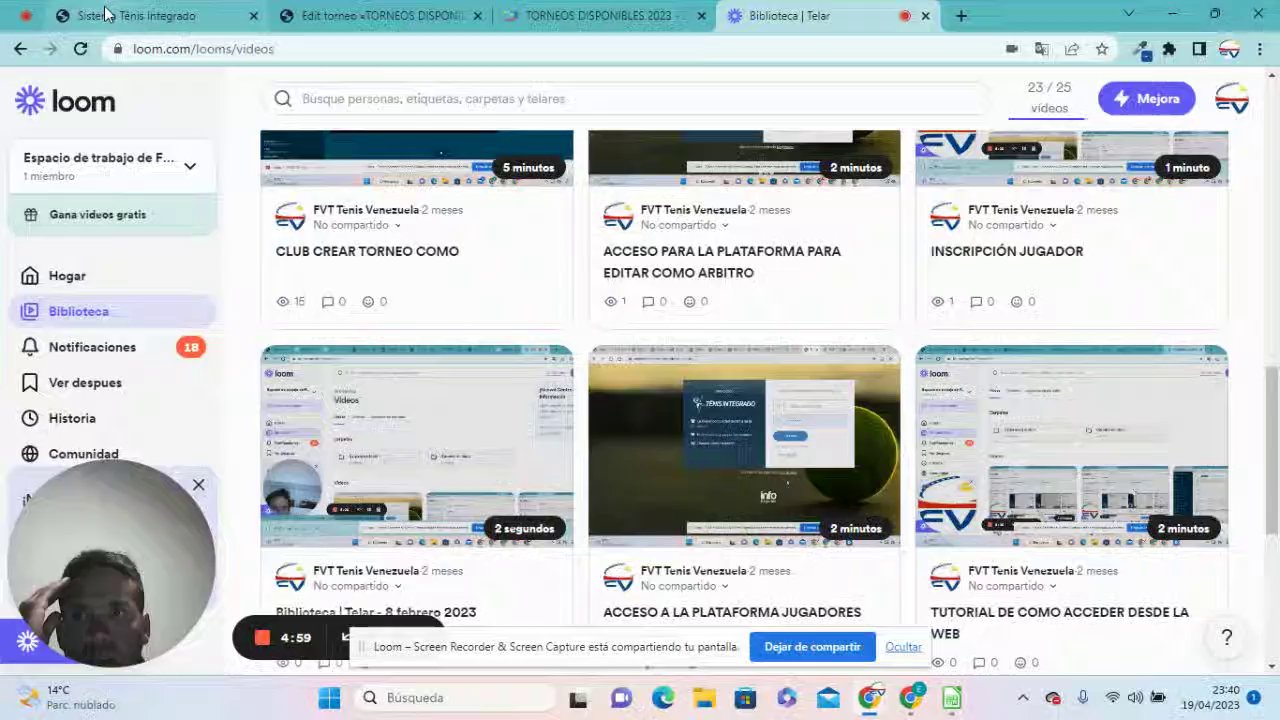Reload the page in browser
This screenshot has height=720, width=1280.
click(x=80, y=49)
